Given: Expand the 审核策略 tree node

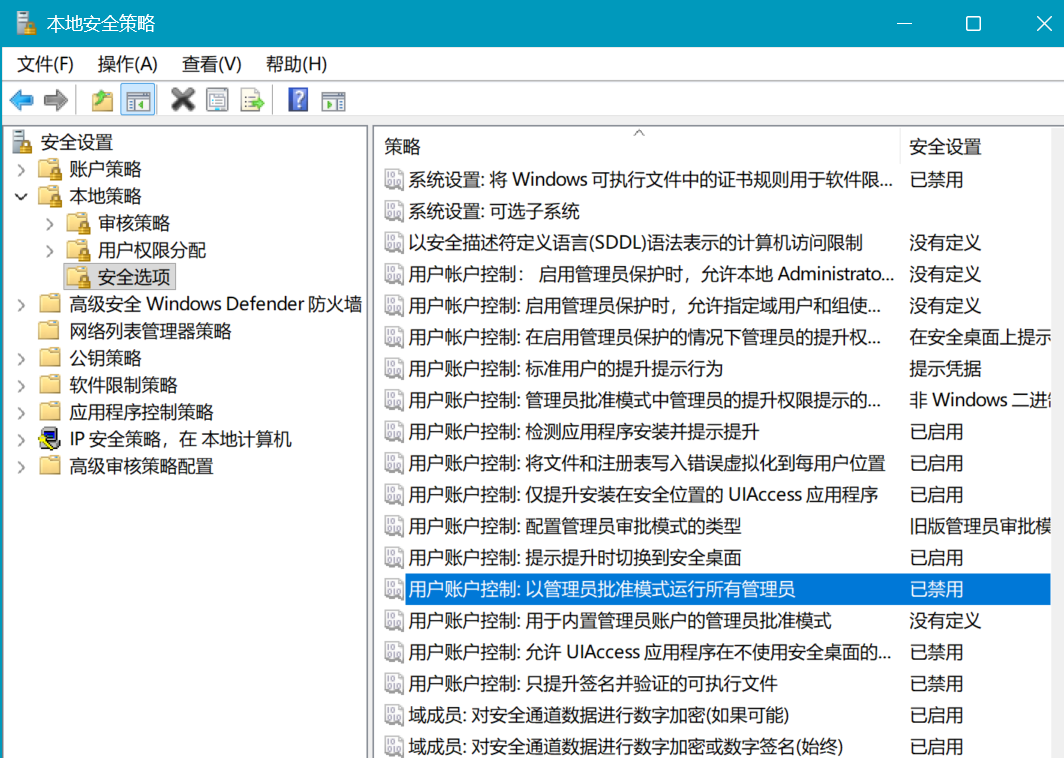Looking at the screenshot, I should 50,224.
